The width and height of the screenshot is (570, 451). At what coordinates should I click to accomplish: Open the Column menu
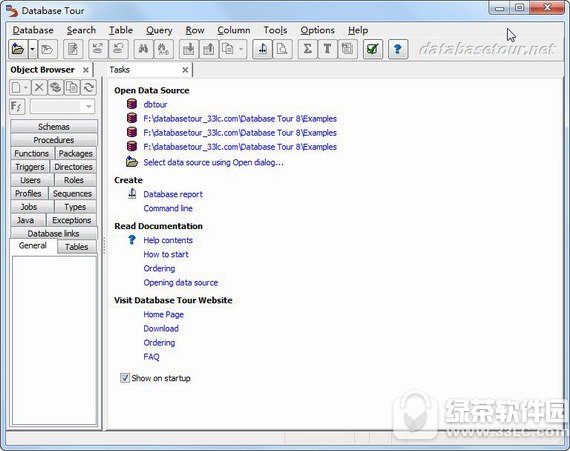pos(233,30)
